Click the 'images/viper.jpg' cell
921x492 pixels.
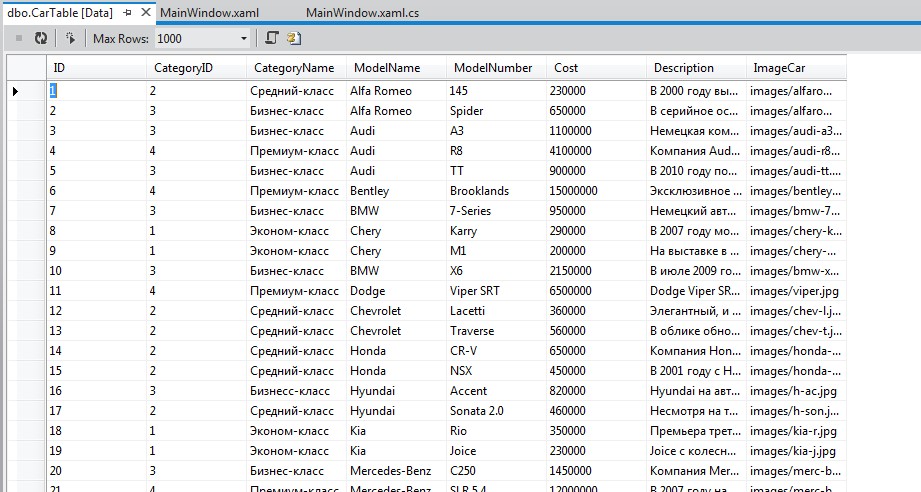(796, 291)
